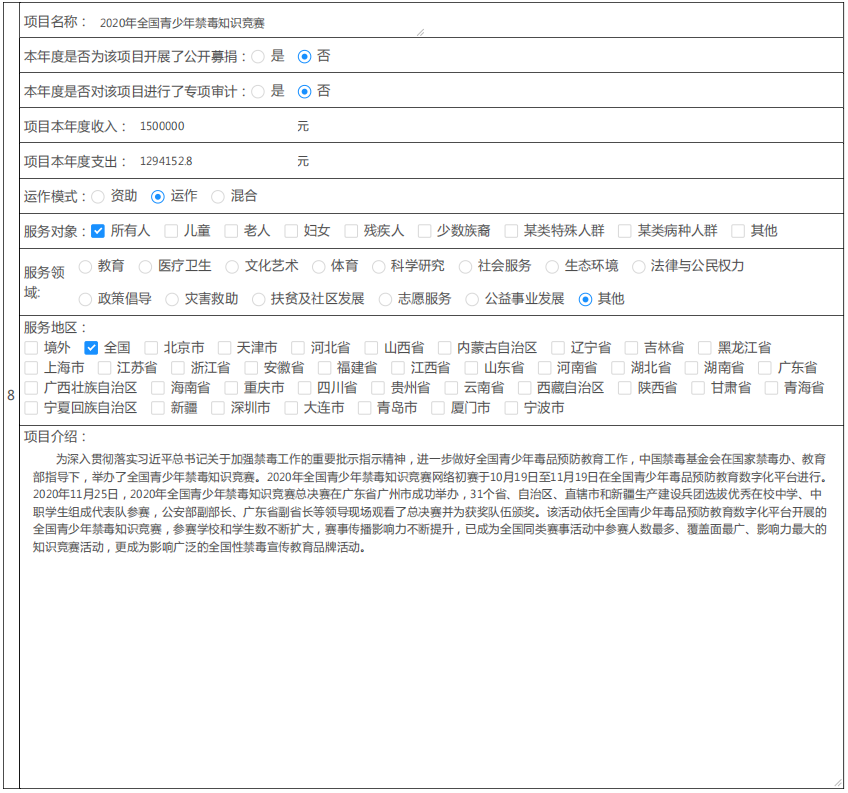Select 教育 as the service field
The height and width of the screenshot is (793, 848).
pos(86,266)
